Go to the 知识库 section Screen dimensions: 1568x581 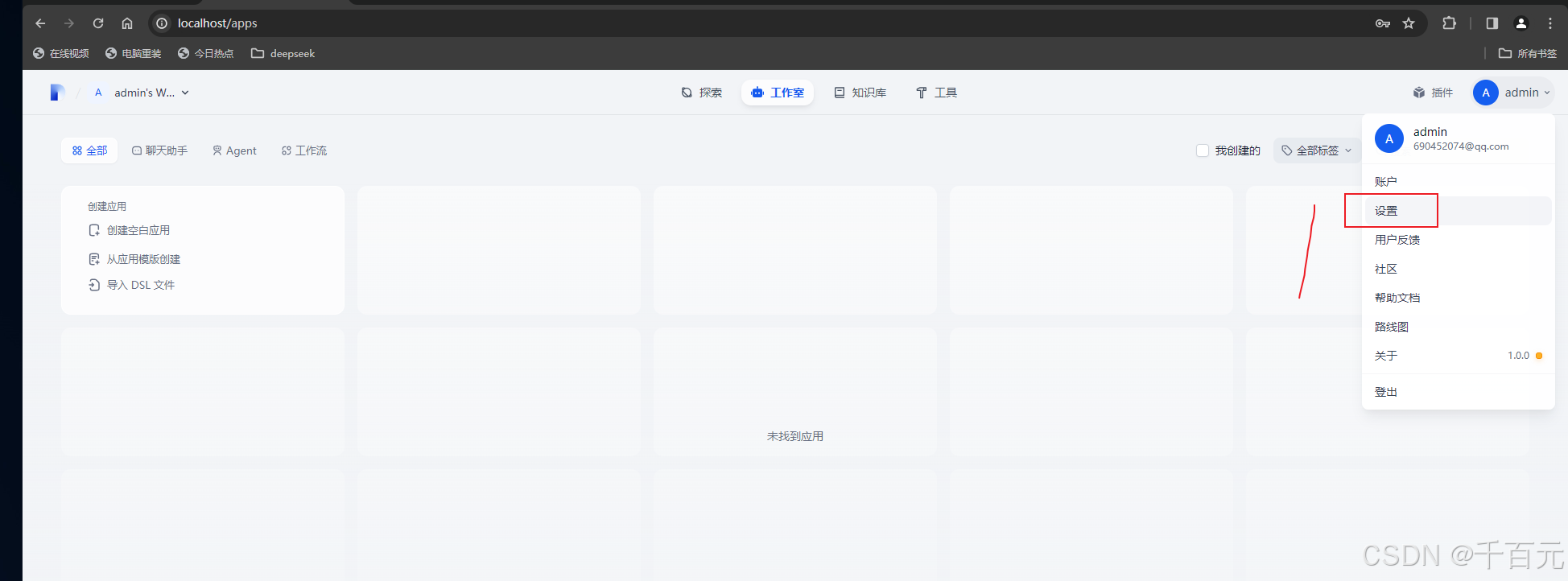[860, 93]
